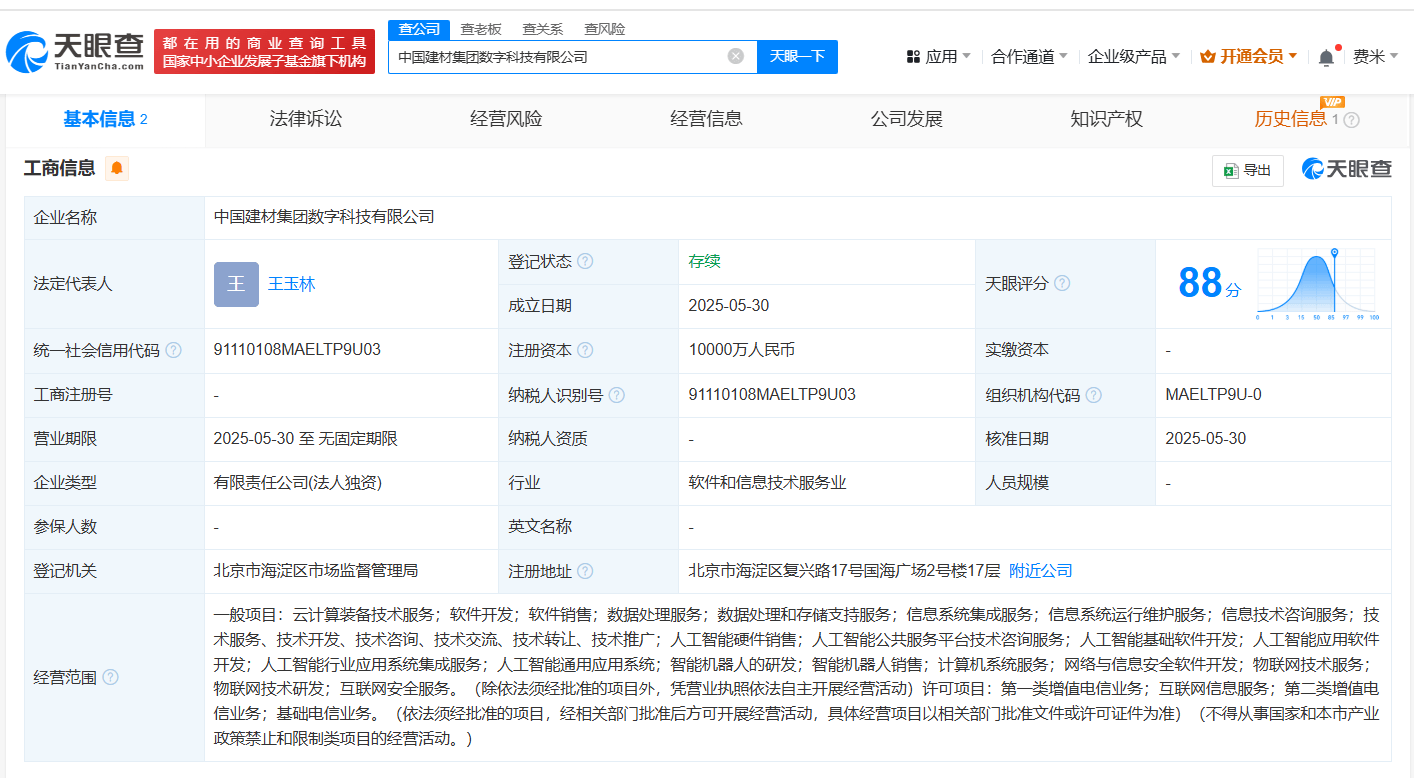1414x778 pixels.
Task: Clear the search box with X icon
Action: coord(735,56)
